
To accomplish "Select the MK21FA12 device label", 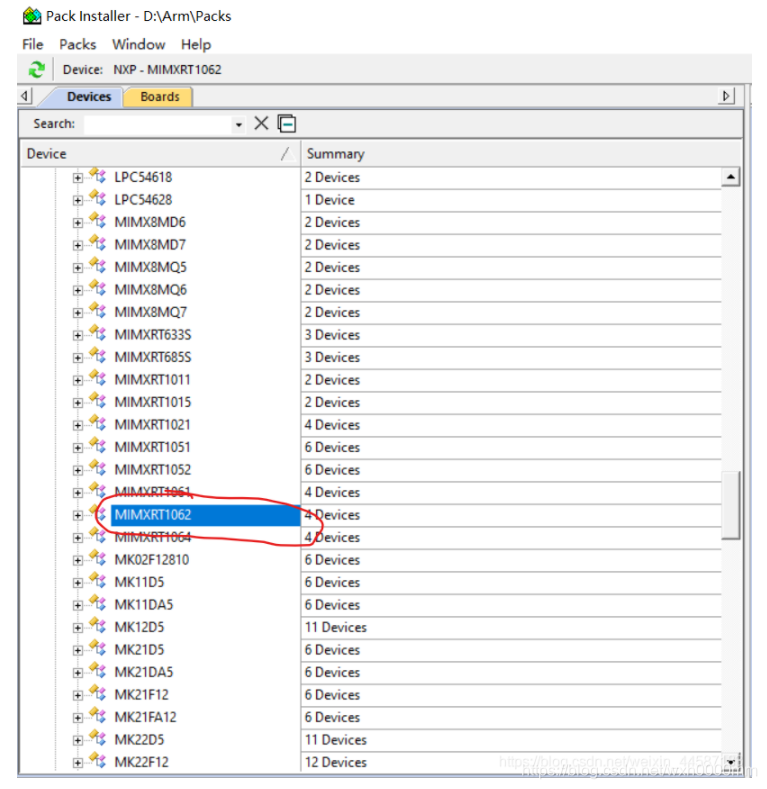I will (x=145, y=717).
